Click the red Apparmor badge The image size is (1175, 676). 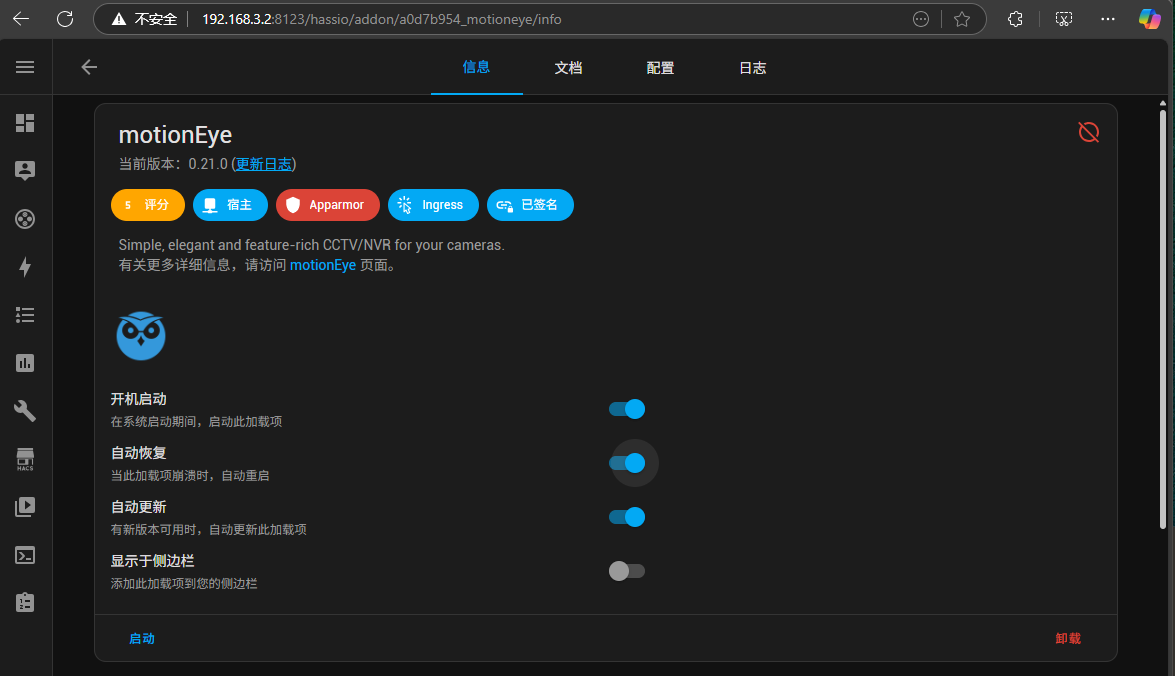click(x=327, y=205)
